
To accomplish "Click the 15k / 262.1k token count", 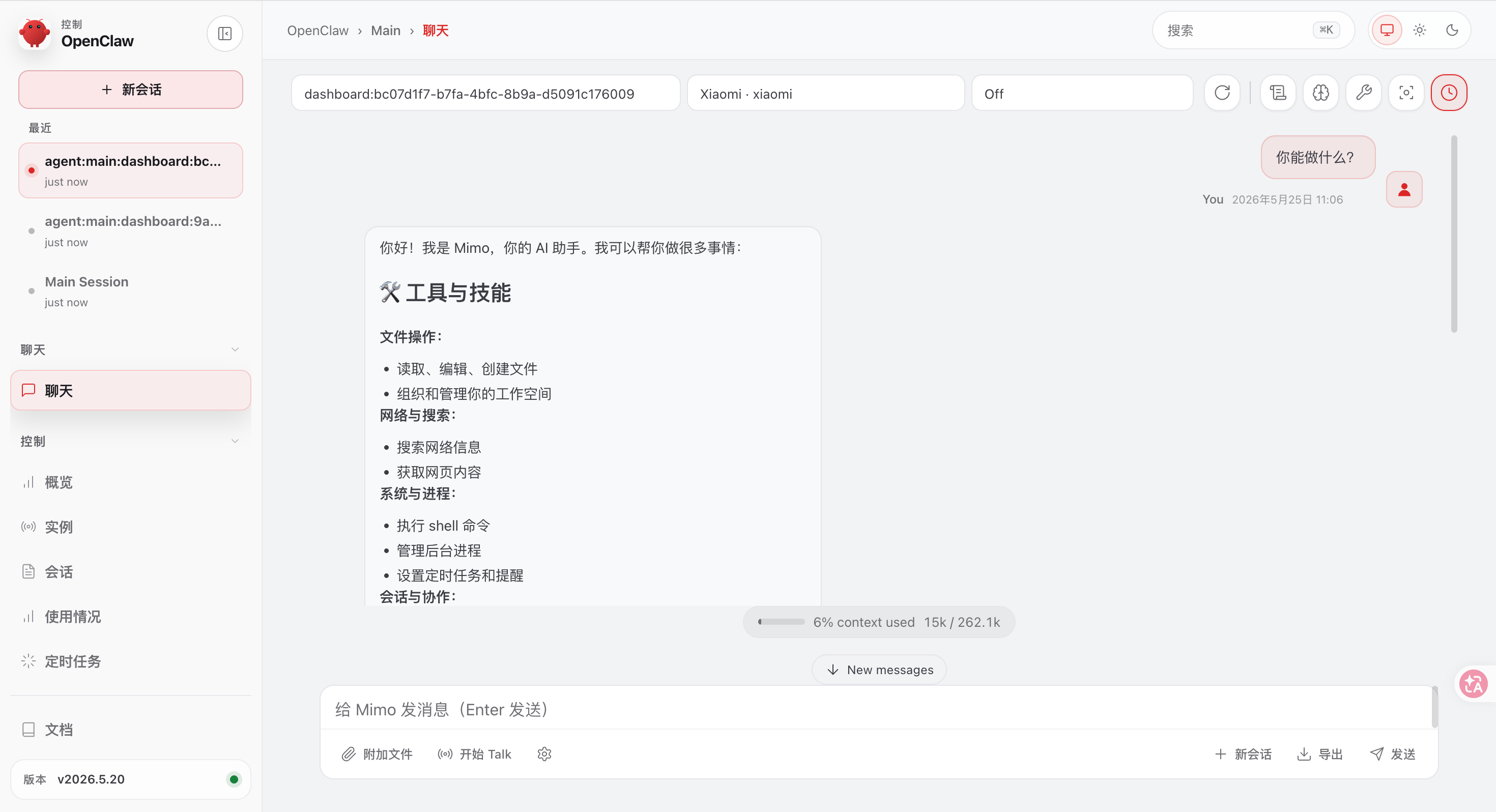I will [962, 622].
